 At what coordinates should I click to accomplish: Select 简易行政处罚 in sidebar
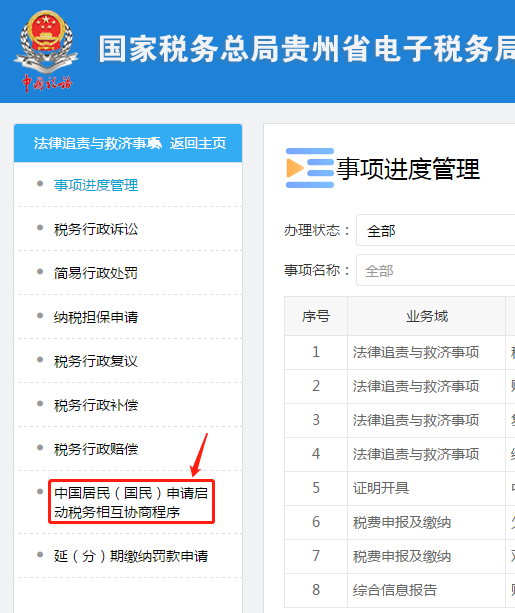pos(96,273)
